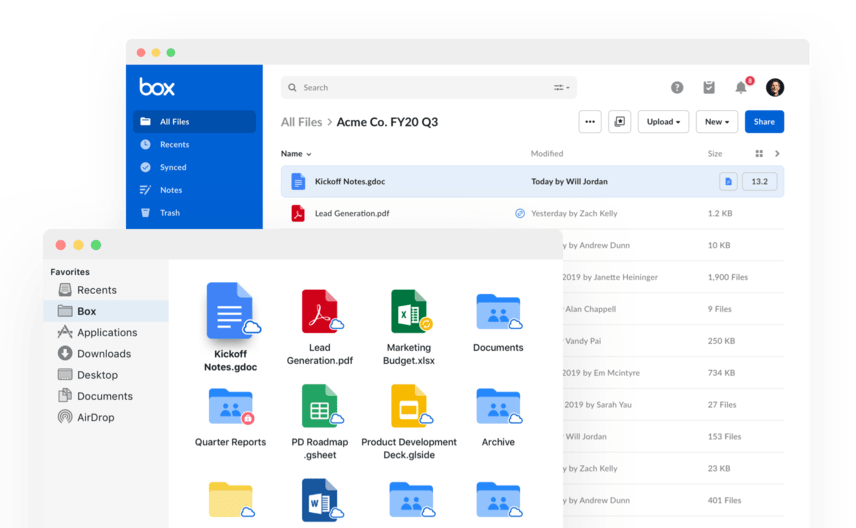Open the more options ellipsis button

pos(590,122)
